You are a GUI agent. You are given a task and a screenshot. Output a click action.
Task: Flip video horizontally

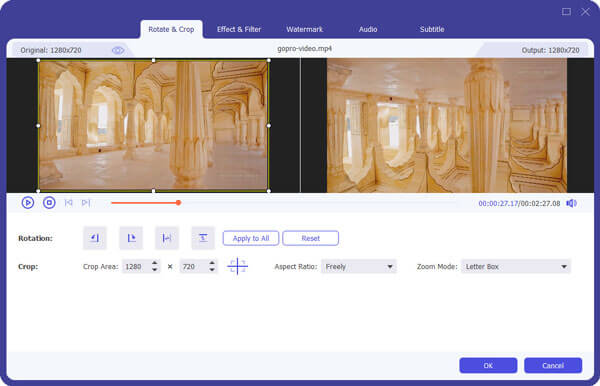tap(167, 238)
